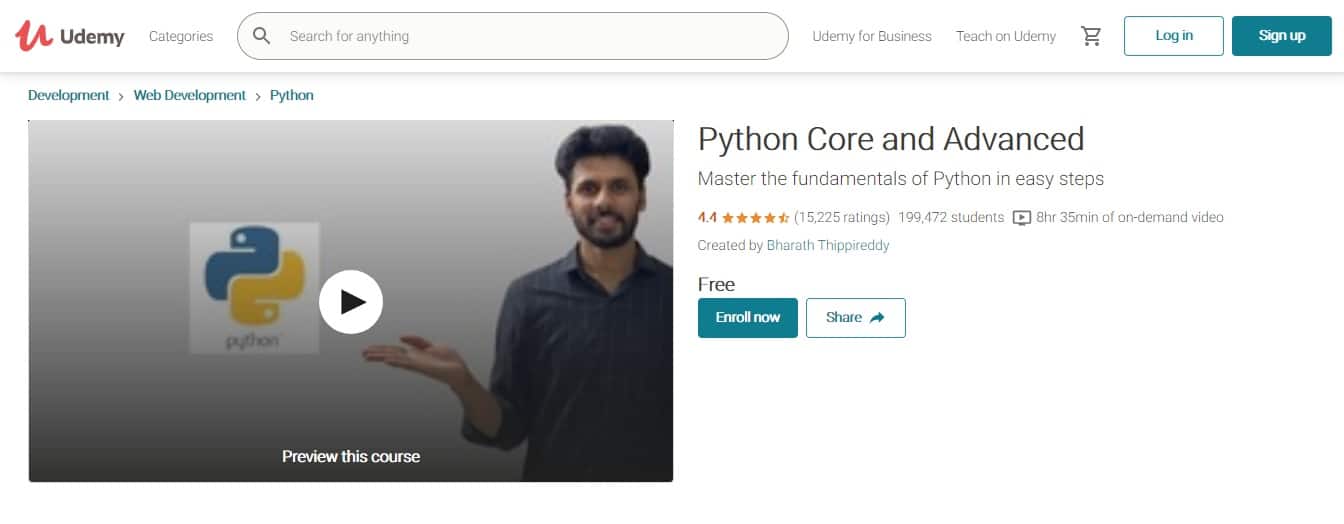The height and width of the screenshot is (524, 1344).
Task: Open the Categories menu
Action: click(x=181, y=36)
